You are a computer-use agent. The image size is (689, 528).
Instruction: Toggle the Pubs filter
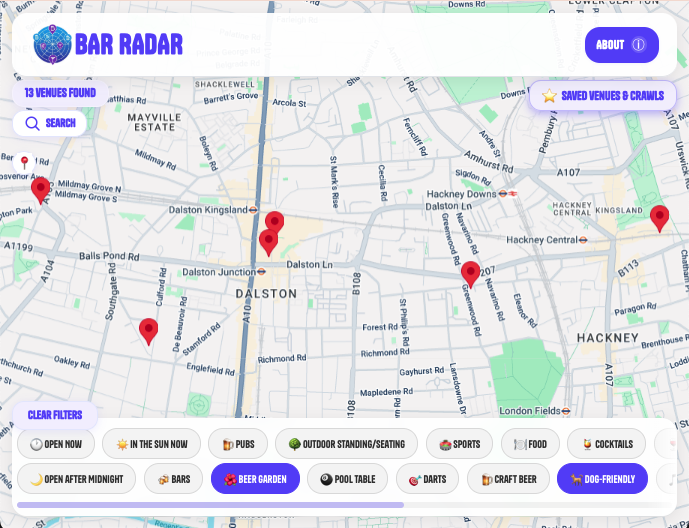click(x=238, y=444)
